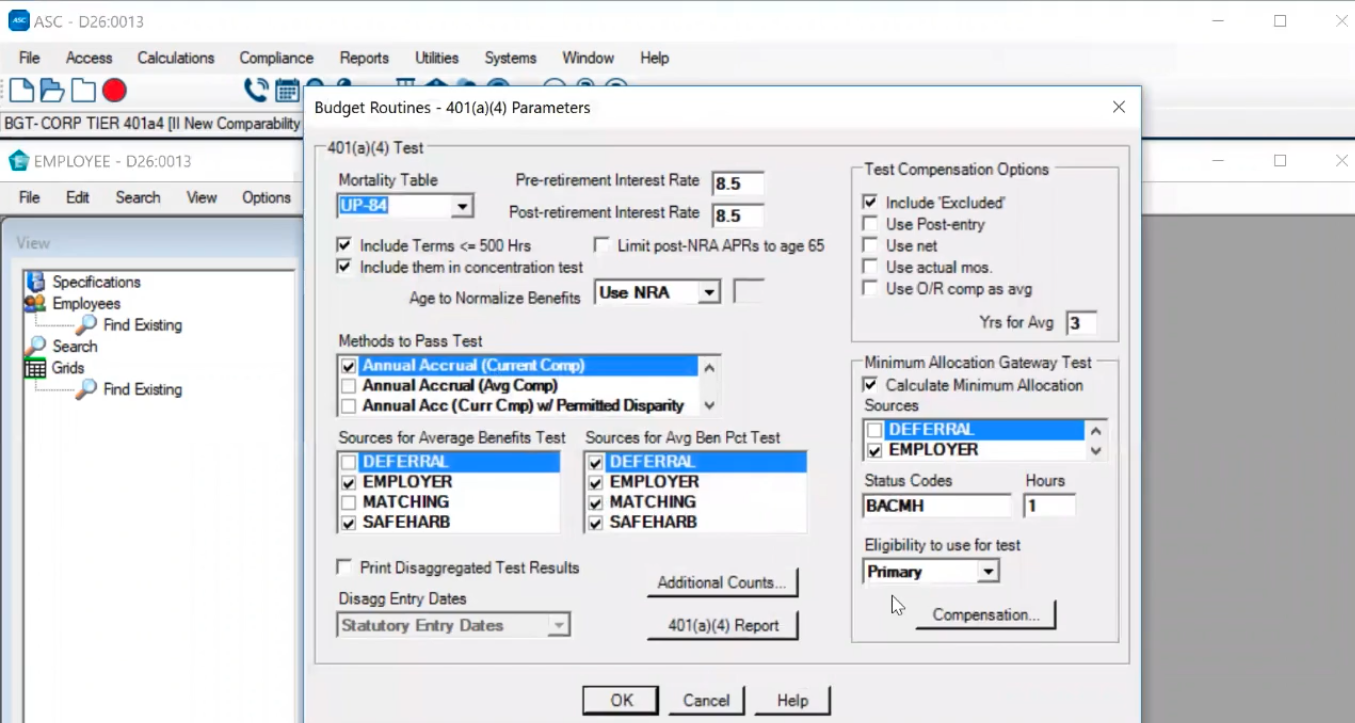Image resolution: width=1355 pixels, height=723 pixels.
Task: Click the red circle toolbar icon
Action: [x=114, y=91]
